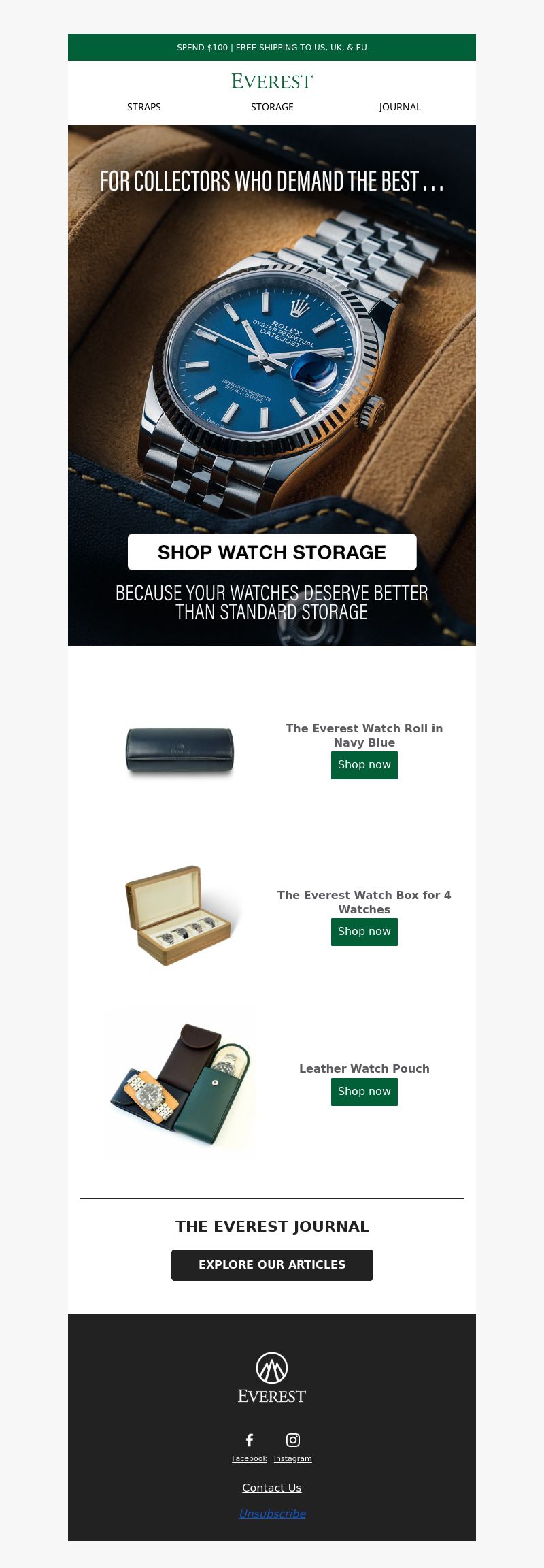This screenshot has width=544, height=1568.
Task: Open the wooden watch box image
Action: tap(180, 915)
